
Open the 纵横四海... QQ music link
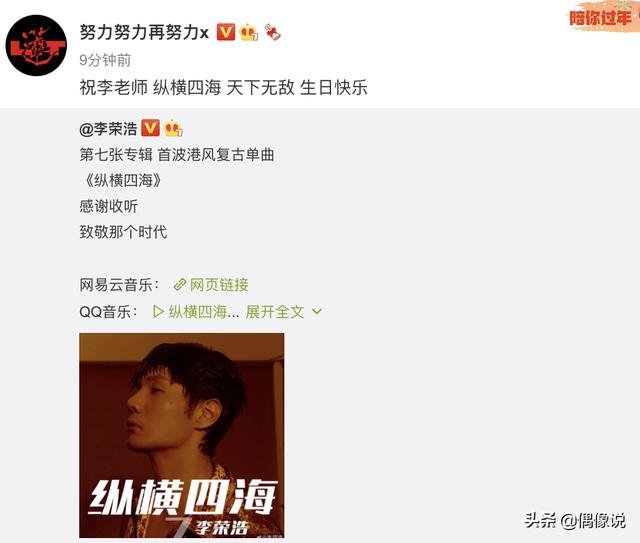(204, 312)
